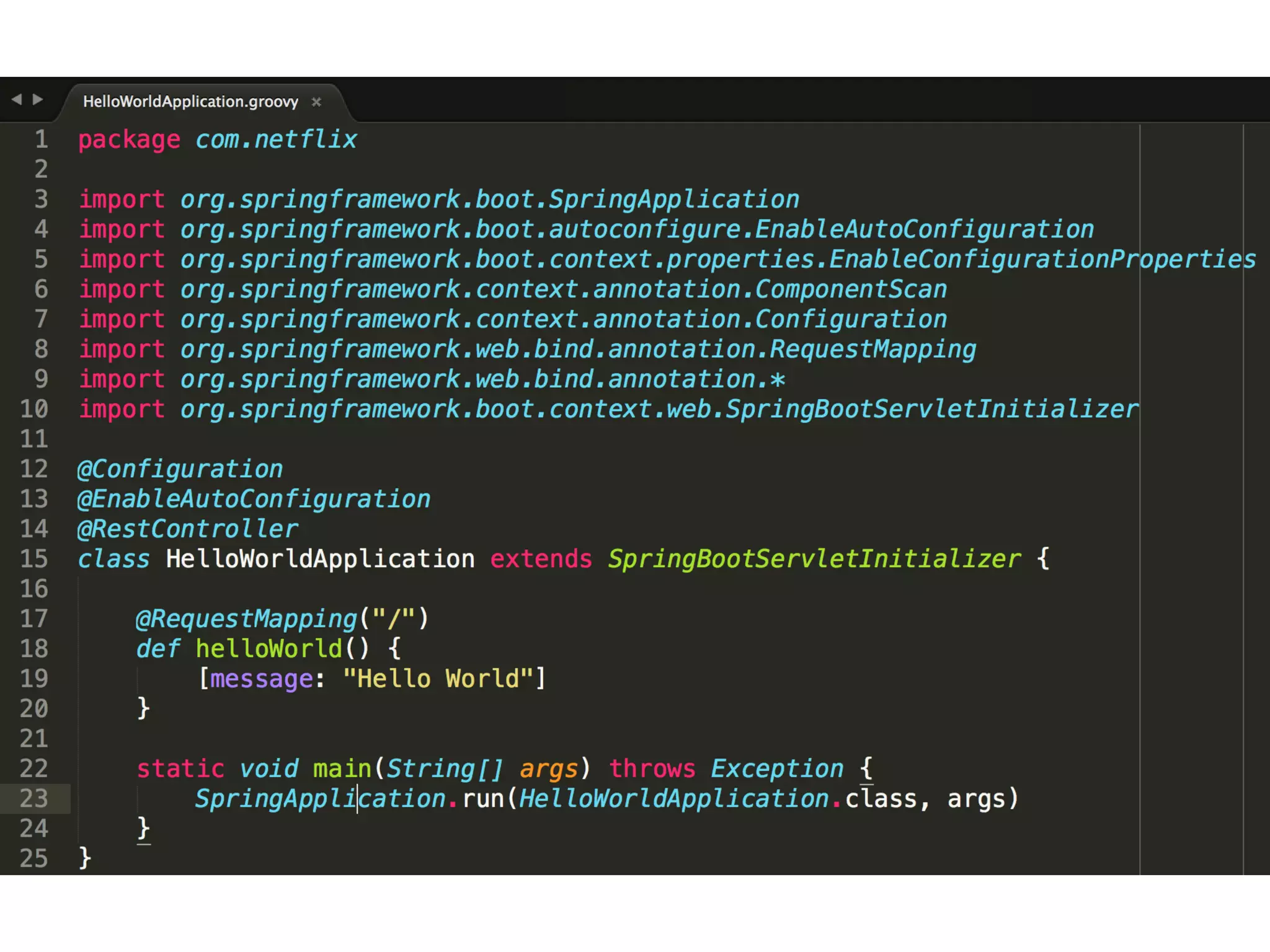Click line number 1 in the gutter
Screen dimensions: 1270x952
coord(41,139)
